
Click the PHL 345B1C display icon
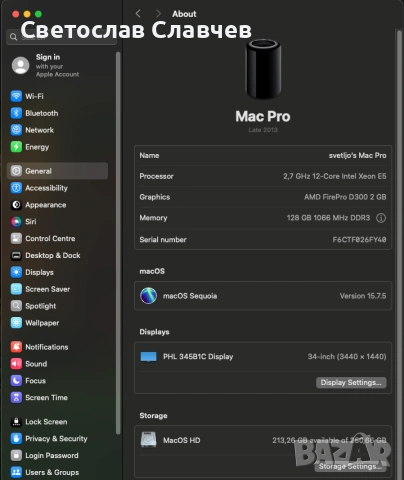pyautogui.click(x=148, y=357)
